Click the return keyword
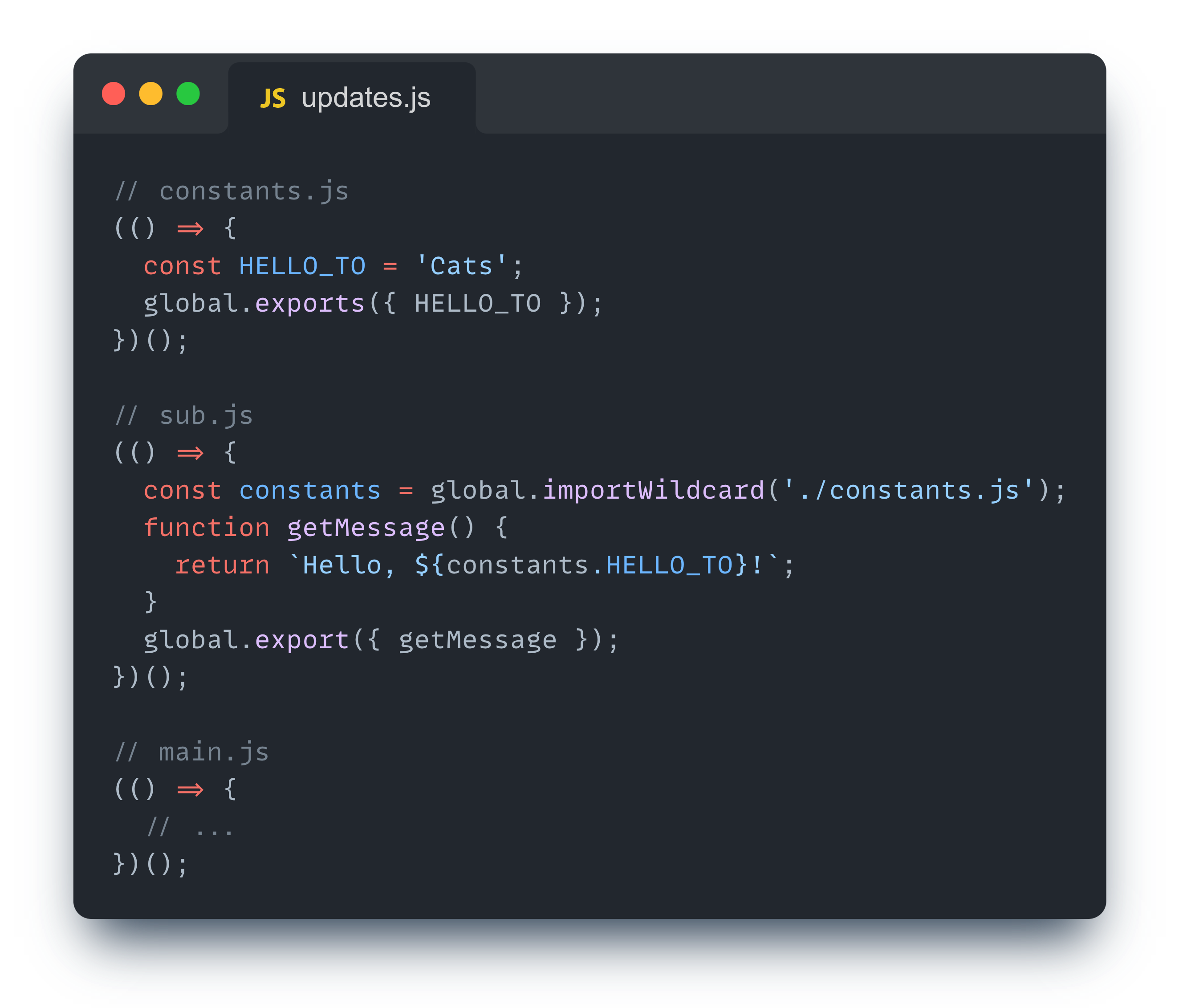Image resolution: width=1179 pixels, height=1008 pixels. 222,565
